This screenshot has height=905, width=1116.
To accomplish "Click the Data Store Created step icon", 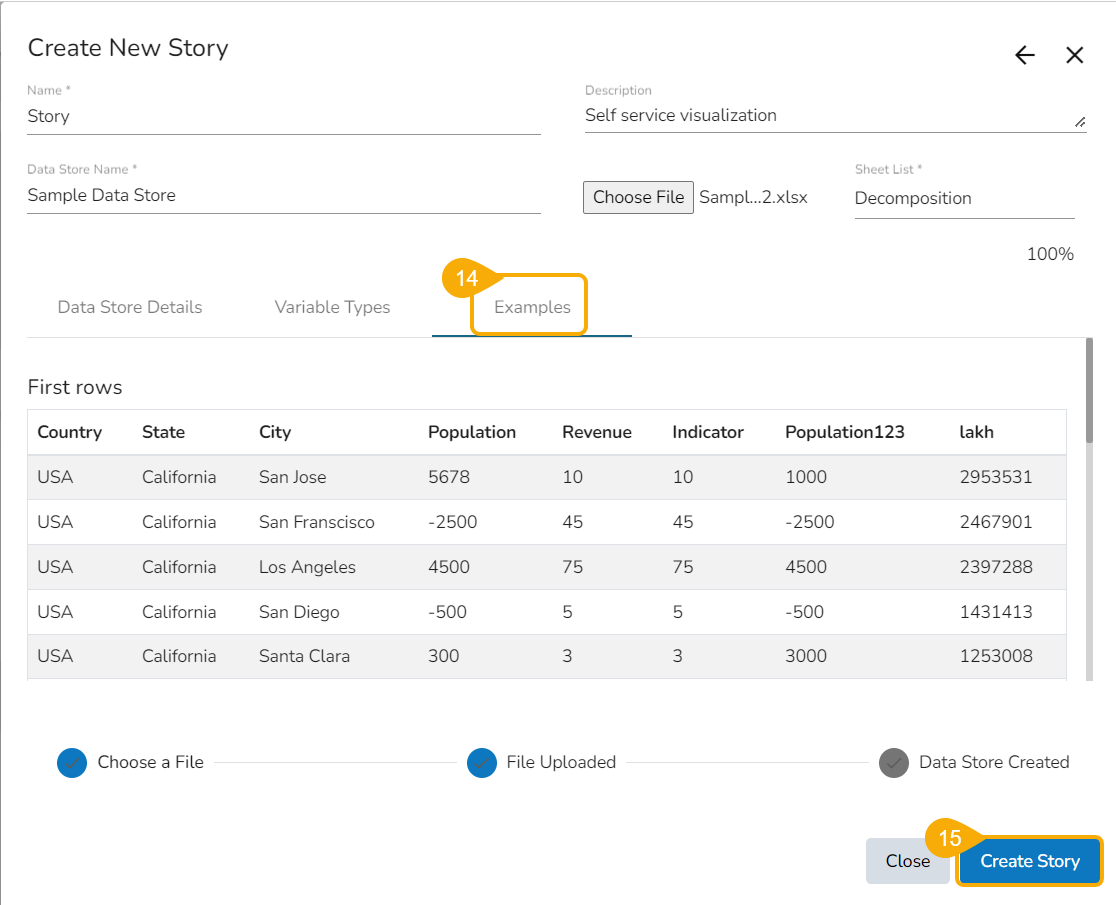I will pyautogui.click(x=893, y=763).
